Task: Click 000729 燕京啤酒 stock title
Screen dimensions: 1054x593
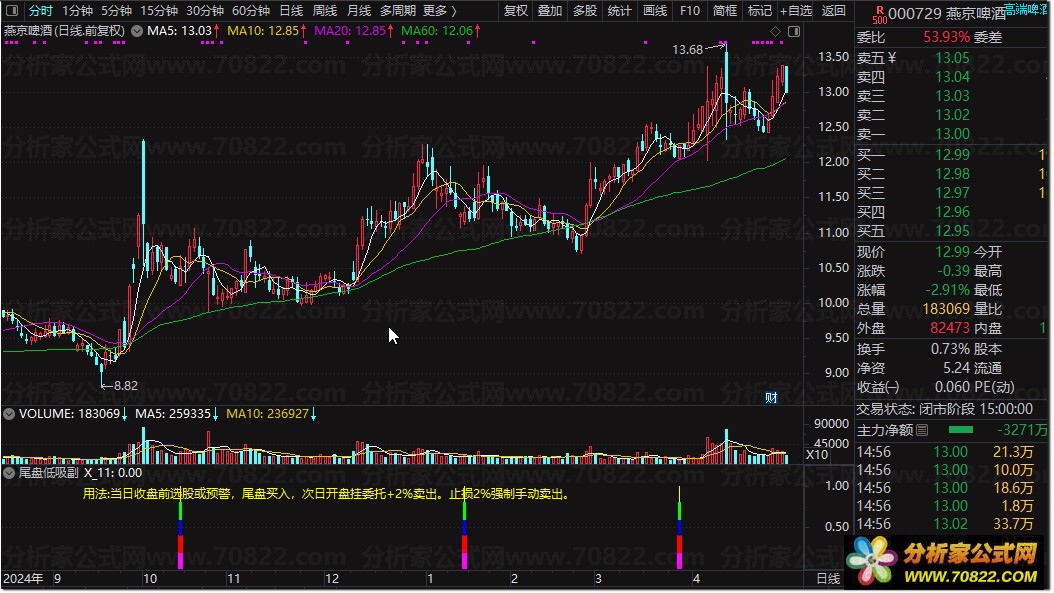Action: click(946, 13)
